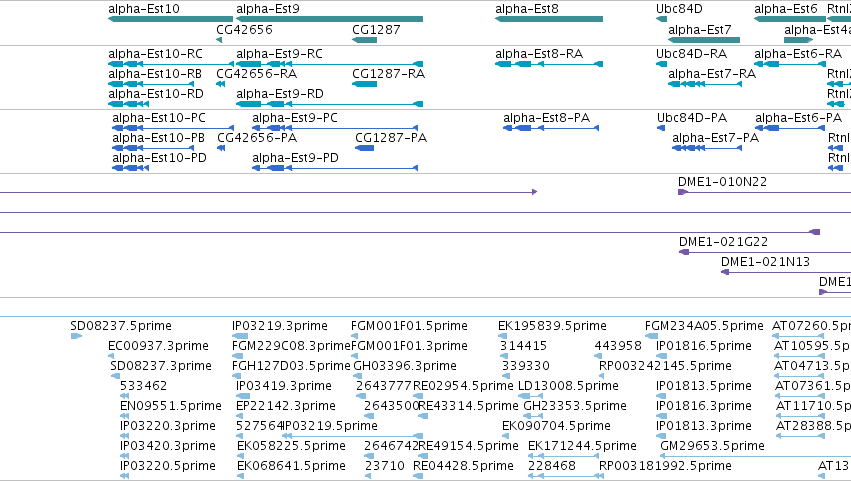The image size is (851, 481).
Task: Click EST FGH127D03.5prime
Action: [x=237, y=376]
